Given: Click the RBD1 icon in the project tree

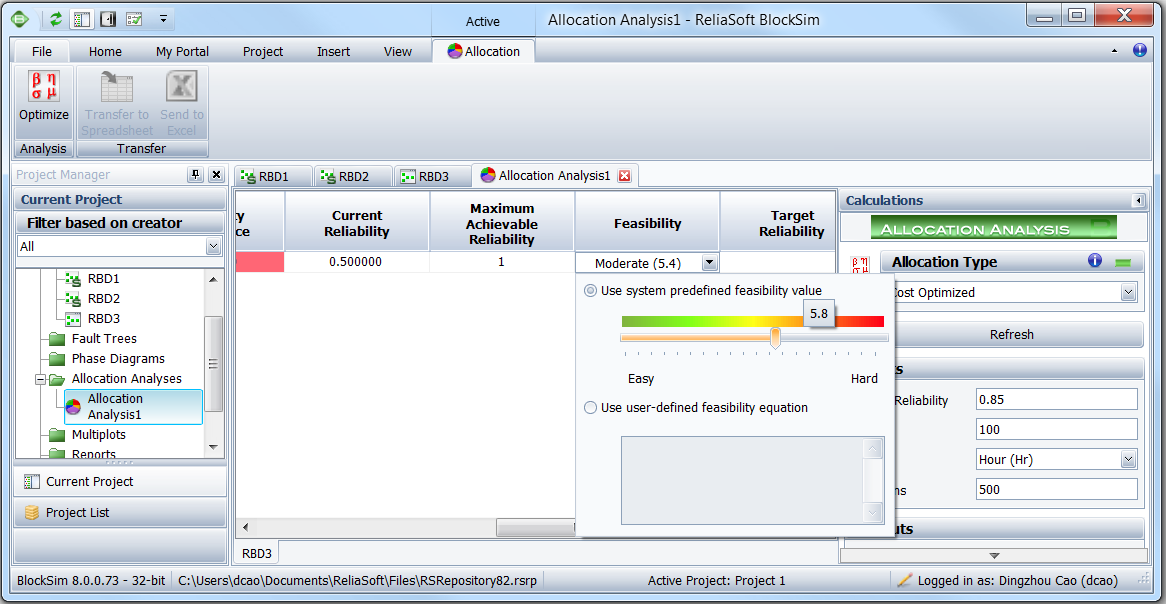Looking at the screenshot, I should tap(73, 279).
